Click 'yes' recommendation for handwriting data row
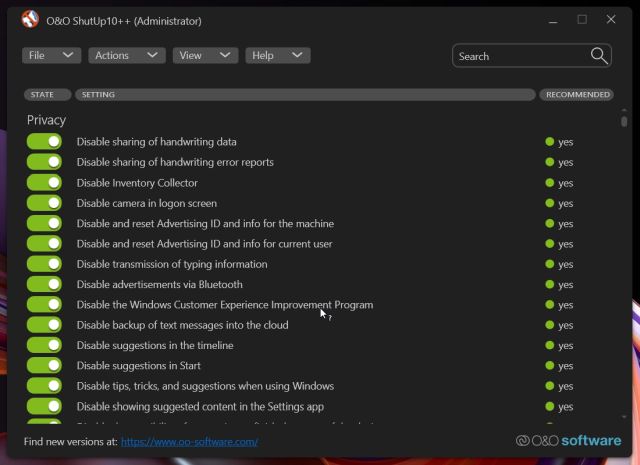Image resolution: width=640 pixels, height=465 pixels. [566, 142]
